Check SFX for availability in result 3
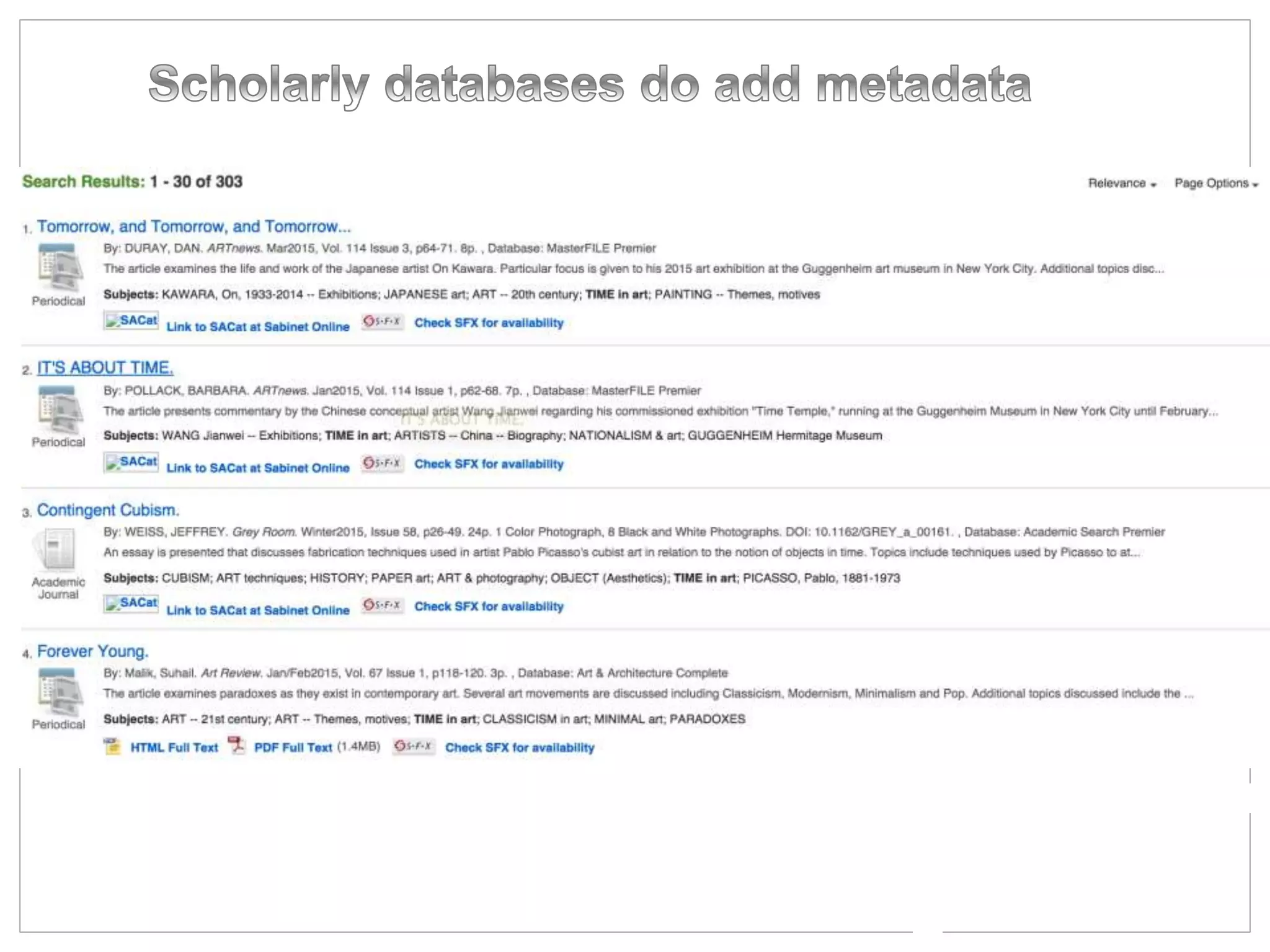Screen dimensions: 1270x952 pos(489,606)
